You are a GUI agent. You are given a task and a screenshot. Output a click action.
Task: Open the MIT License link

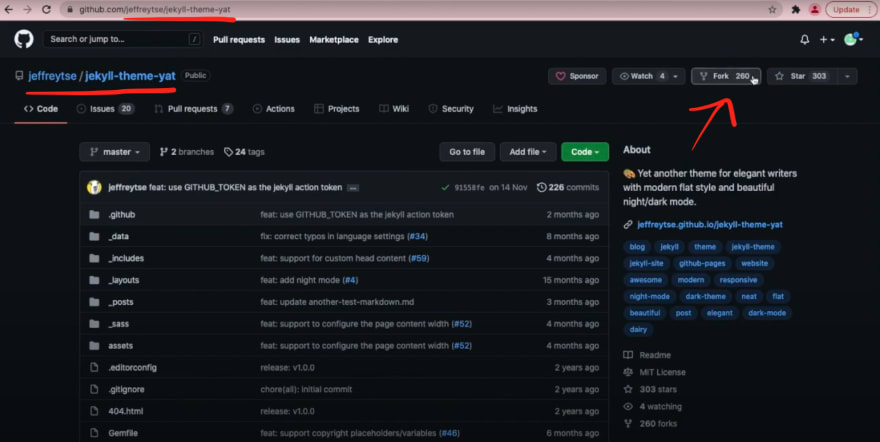click(662, 372)
